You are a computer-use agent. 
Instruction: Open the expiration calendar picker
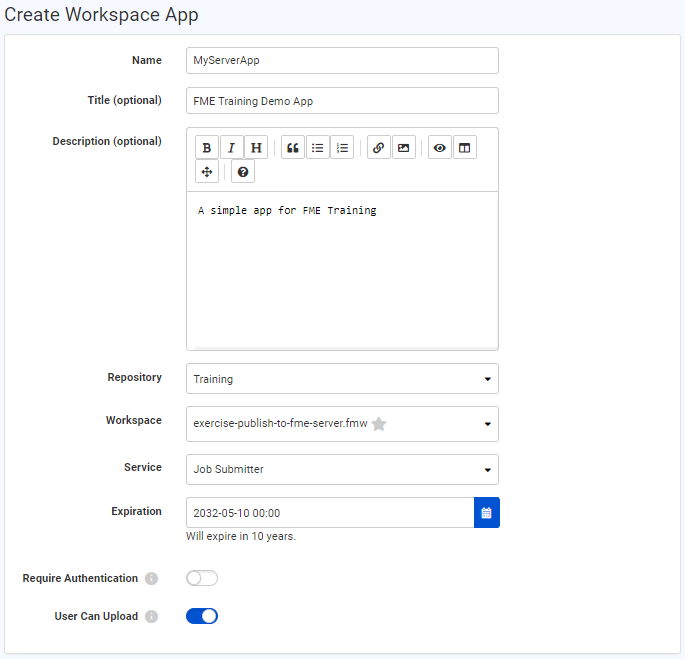pos(487,513)
